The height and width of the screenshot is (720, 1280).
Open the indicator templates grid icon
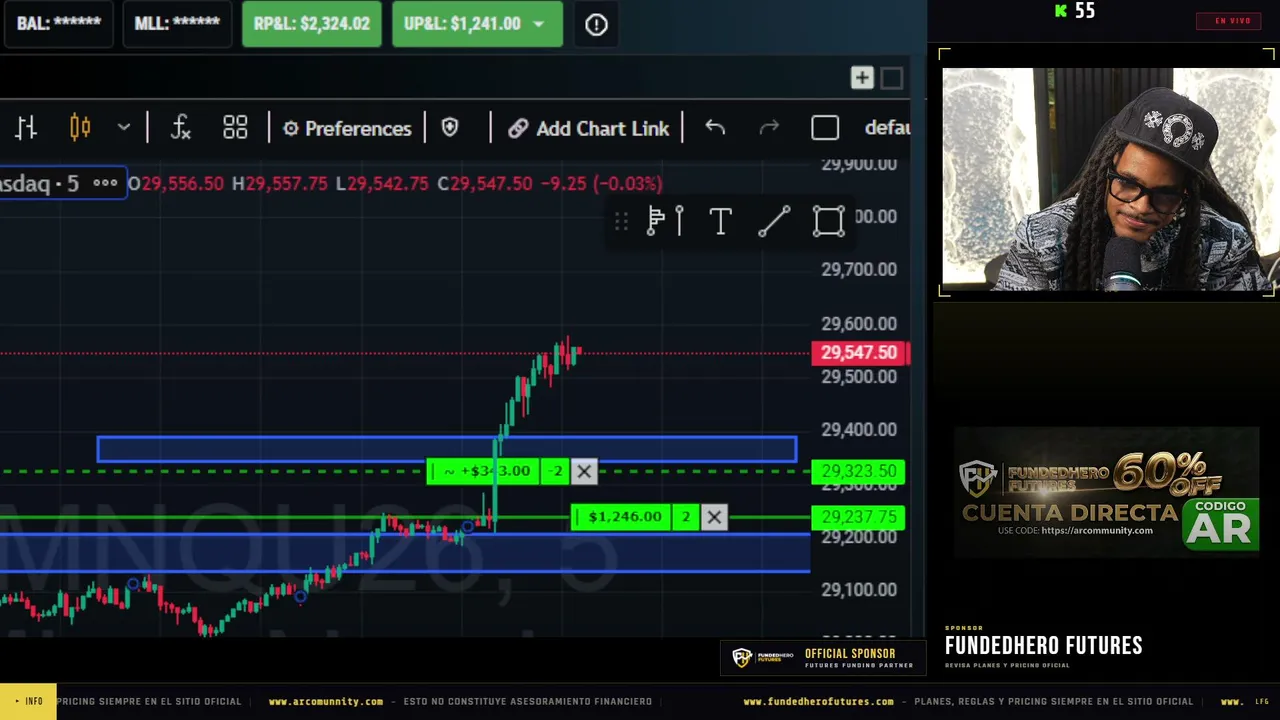point(235,128)
